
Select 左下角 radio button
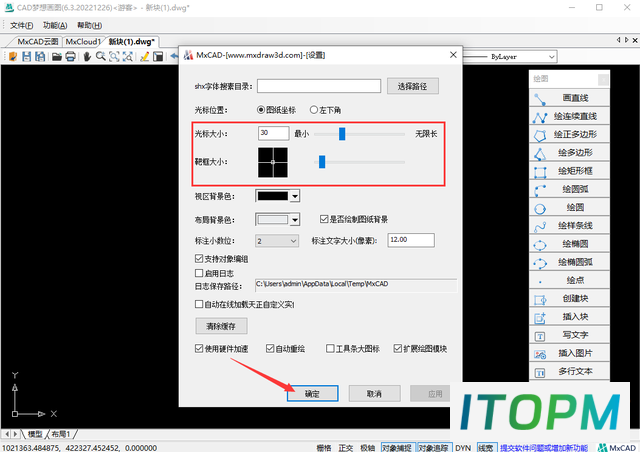pyautogui.click(x=313, y=110)
